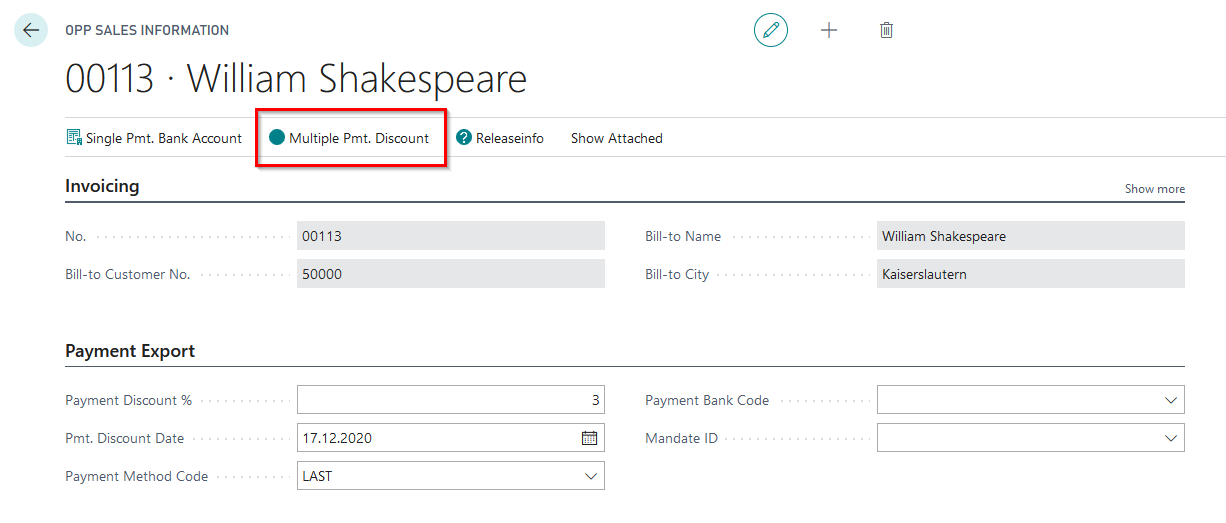Click Show more in Invoicing section
The width and height of the screenshot is (1226, 523).
click(1154, 189)
